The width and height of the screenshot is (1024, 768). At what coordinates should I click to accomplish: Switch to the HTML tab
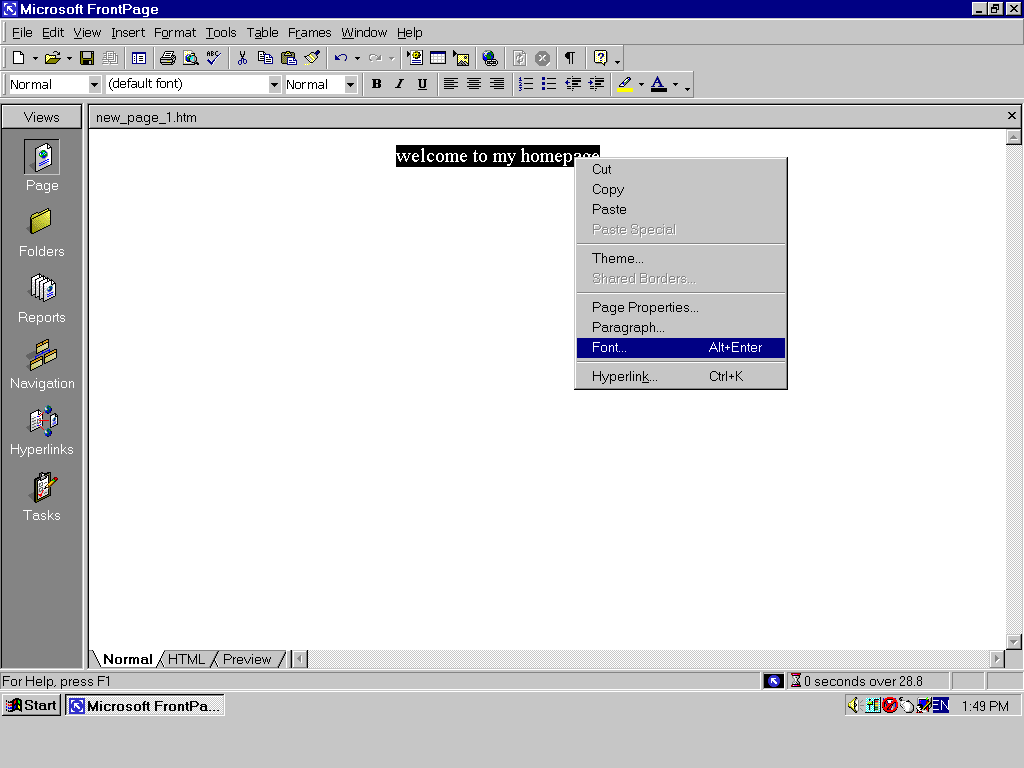coord(186,659)
